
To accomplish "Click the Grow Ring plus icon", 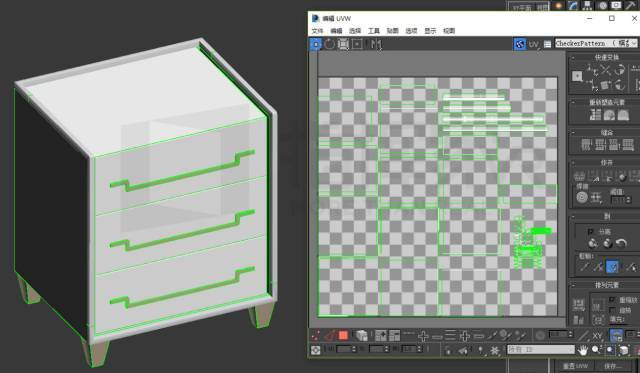I will [464, 336].
